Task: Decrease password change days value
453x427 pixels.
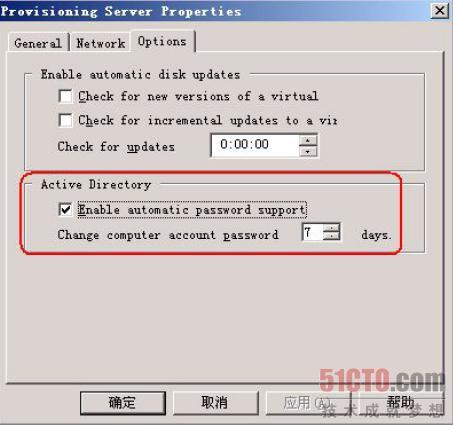Action: tap(332, 236)
